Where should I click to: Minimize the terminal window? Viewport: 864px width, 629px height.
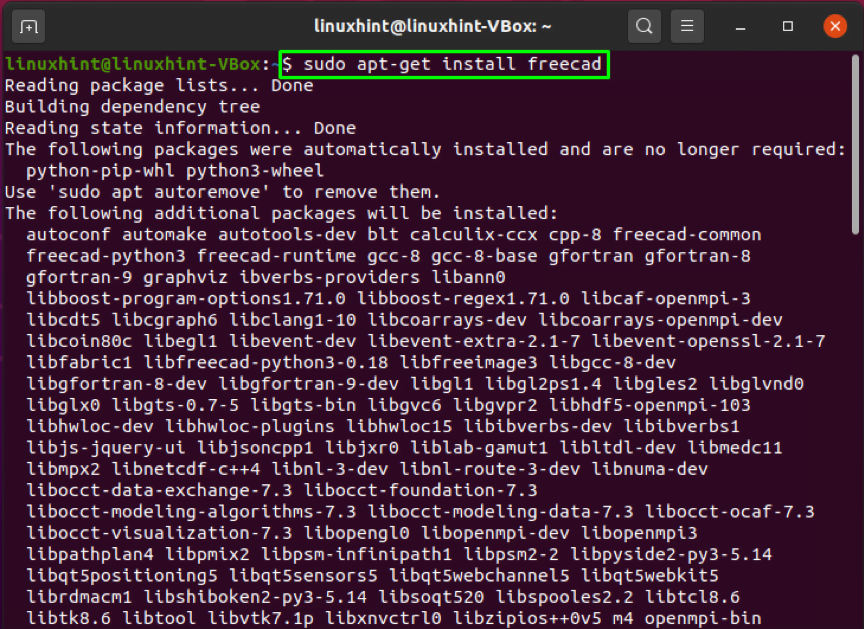741,26
